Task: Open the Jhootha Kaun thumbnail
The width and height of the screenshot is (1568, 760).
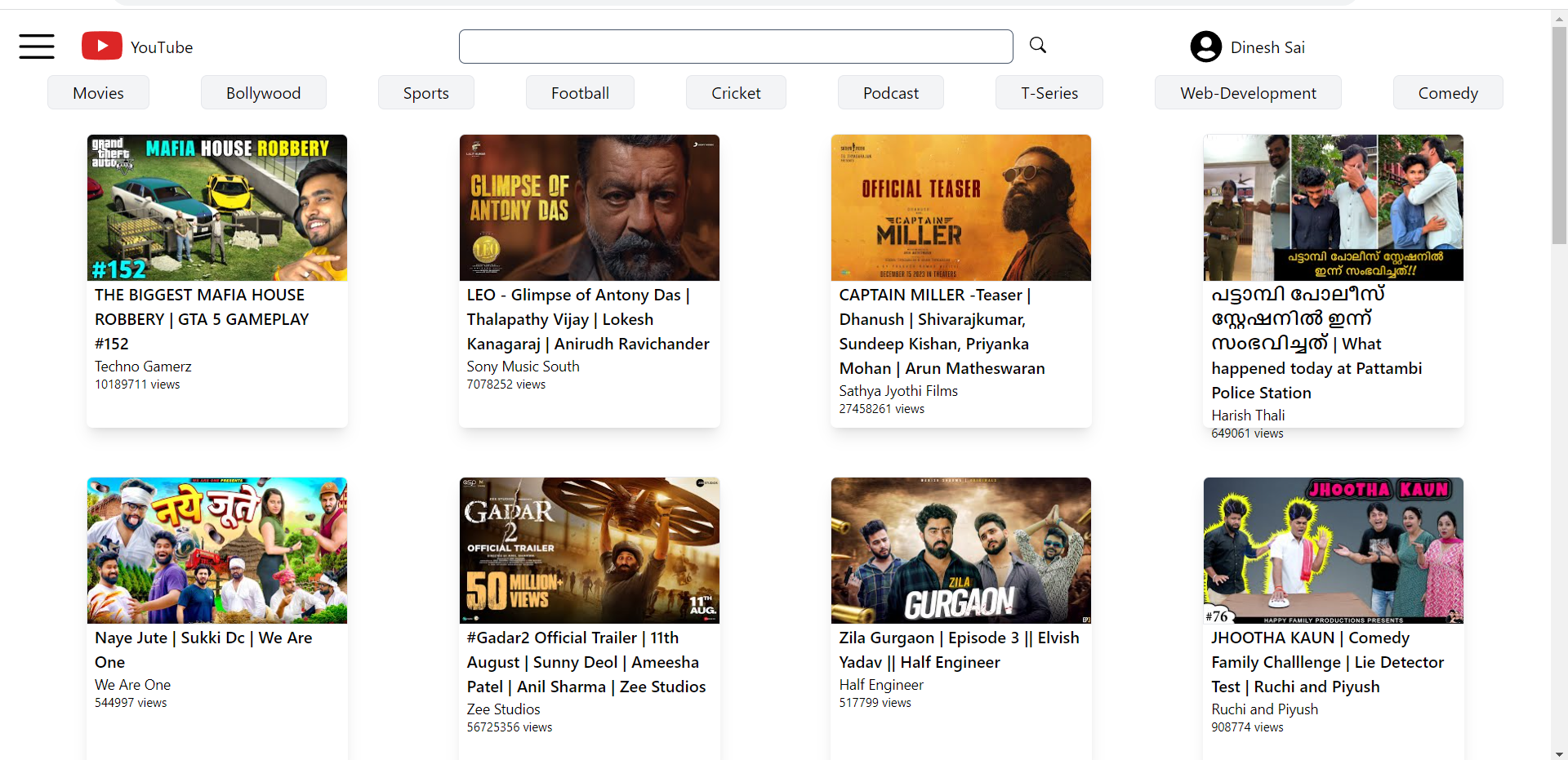Action: coord(1334,550)
